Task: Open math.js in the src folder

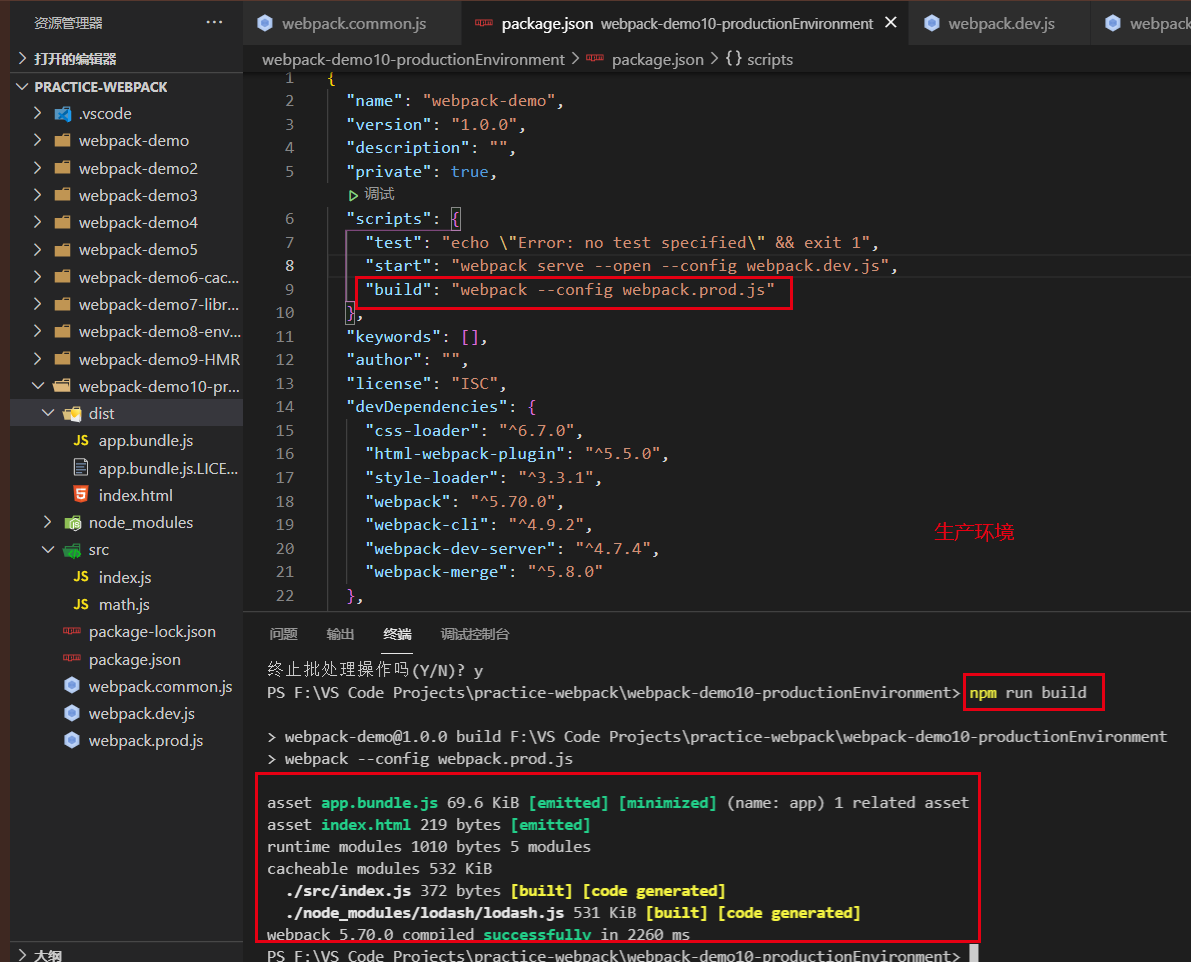Action: tap(124, 605)
